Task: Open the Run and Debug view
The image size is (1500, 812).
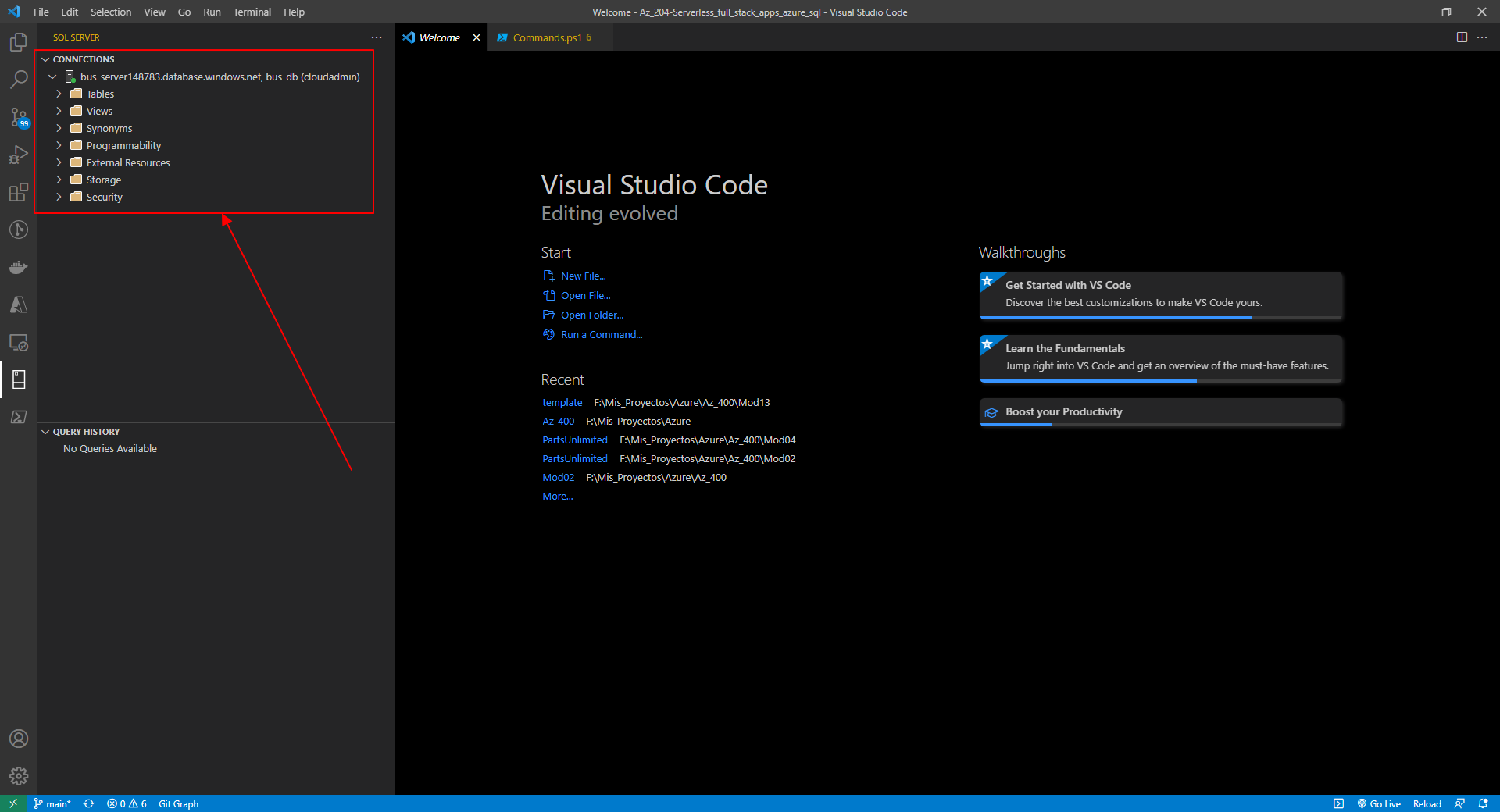Action: click(19, 155)
